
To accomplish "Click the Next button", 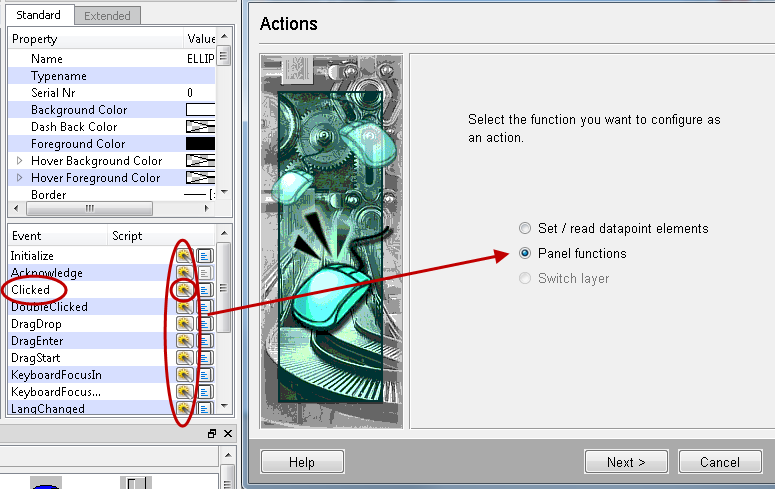I will tap(626, 462).
